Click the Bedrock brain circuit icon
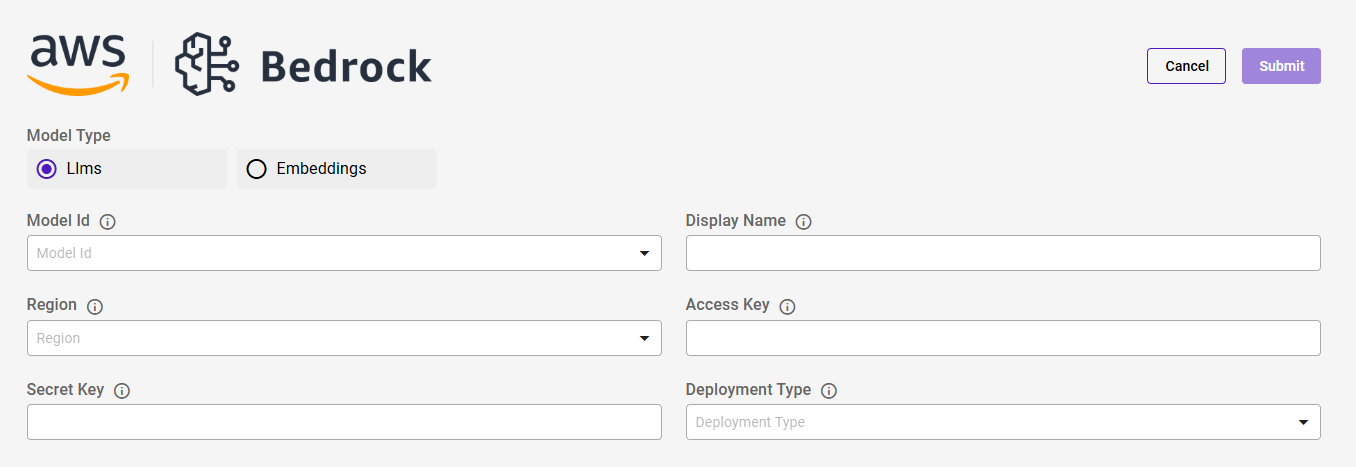 (206, 64)
